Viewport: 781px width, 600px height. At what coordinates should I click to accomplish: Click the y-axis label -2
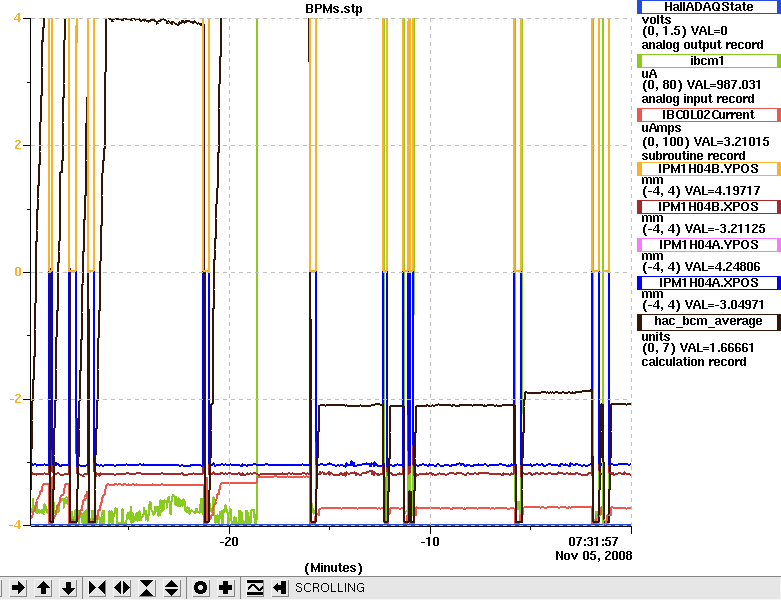[16, 399]
